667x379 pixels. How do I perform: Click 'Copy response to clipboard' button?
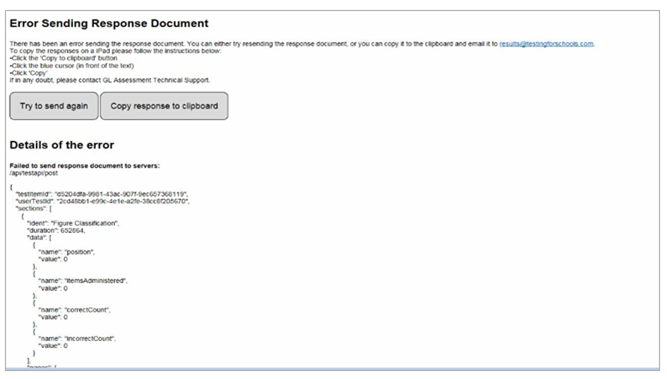pos(164,106)
